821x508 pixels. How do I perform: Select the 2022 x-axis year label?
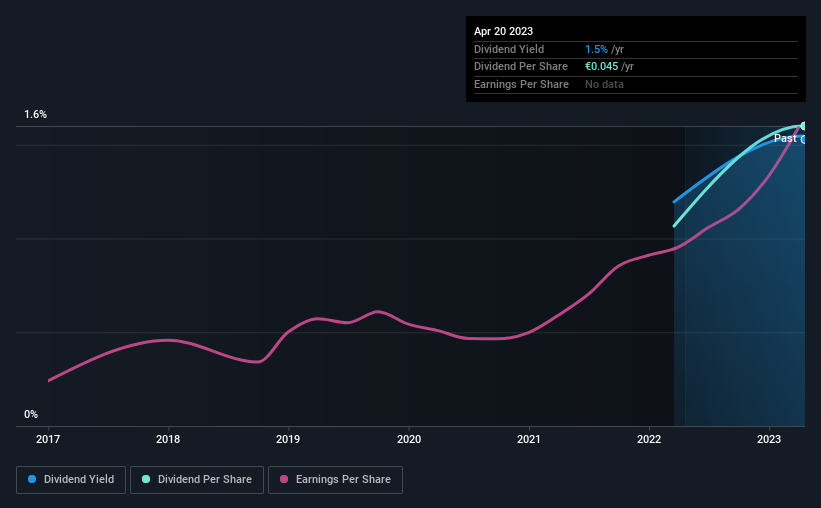click(649, 439)
